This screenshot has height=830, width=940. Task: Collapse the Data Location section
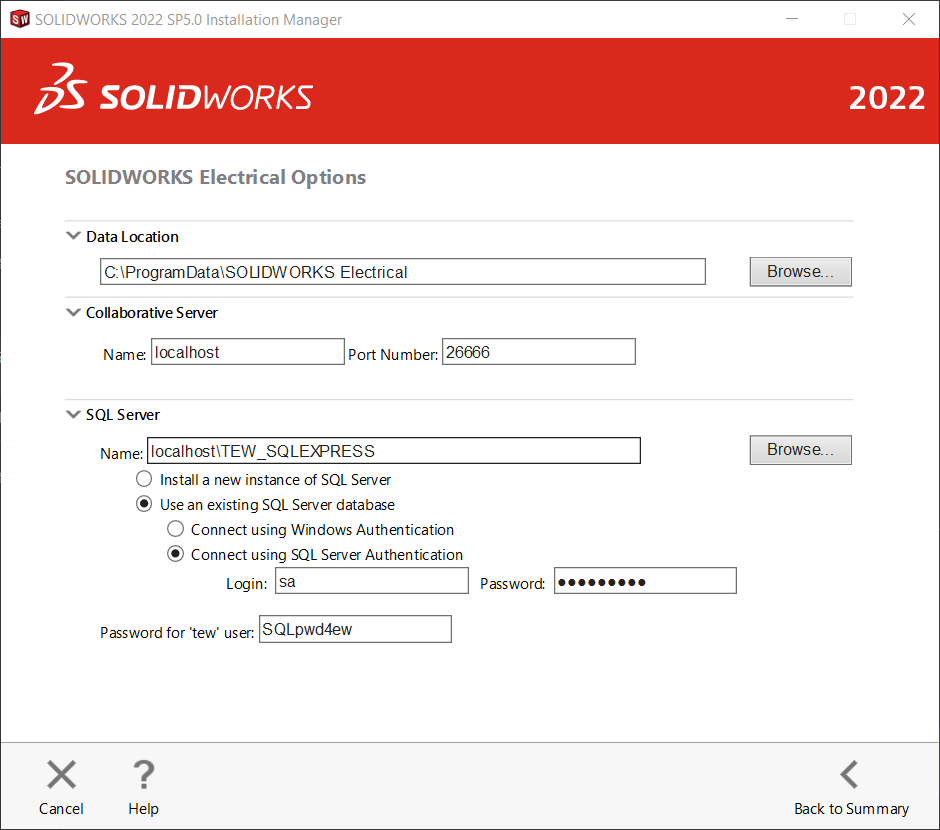point(73,236)
